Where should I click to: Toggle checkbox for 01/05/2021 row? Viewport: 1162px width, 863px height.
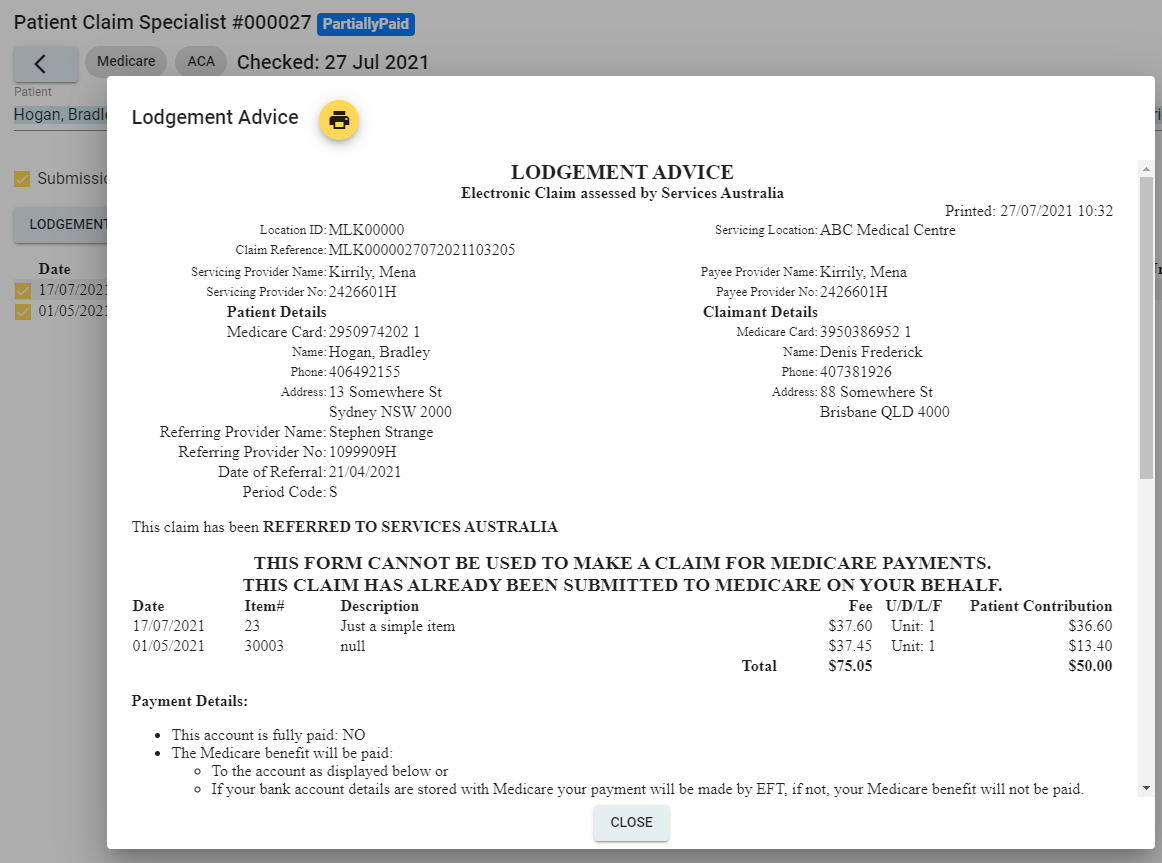coord(22,311)
